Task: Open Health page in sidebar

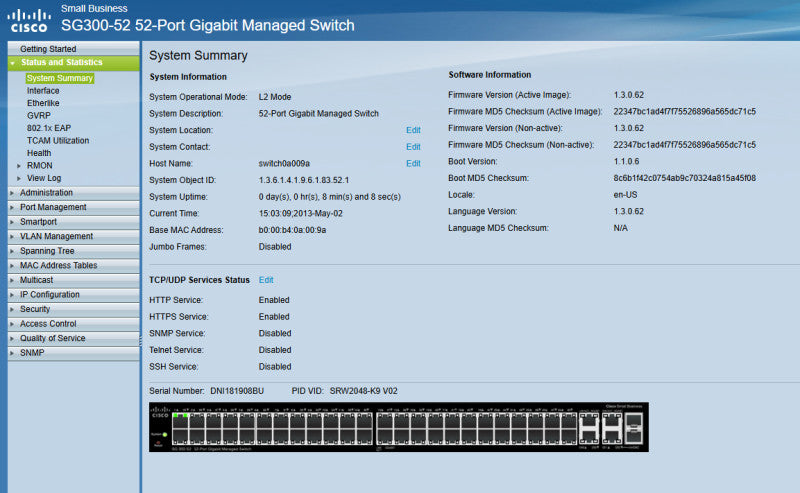Action: click(x=39, y=153)
